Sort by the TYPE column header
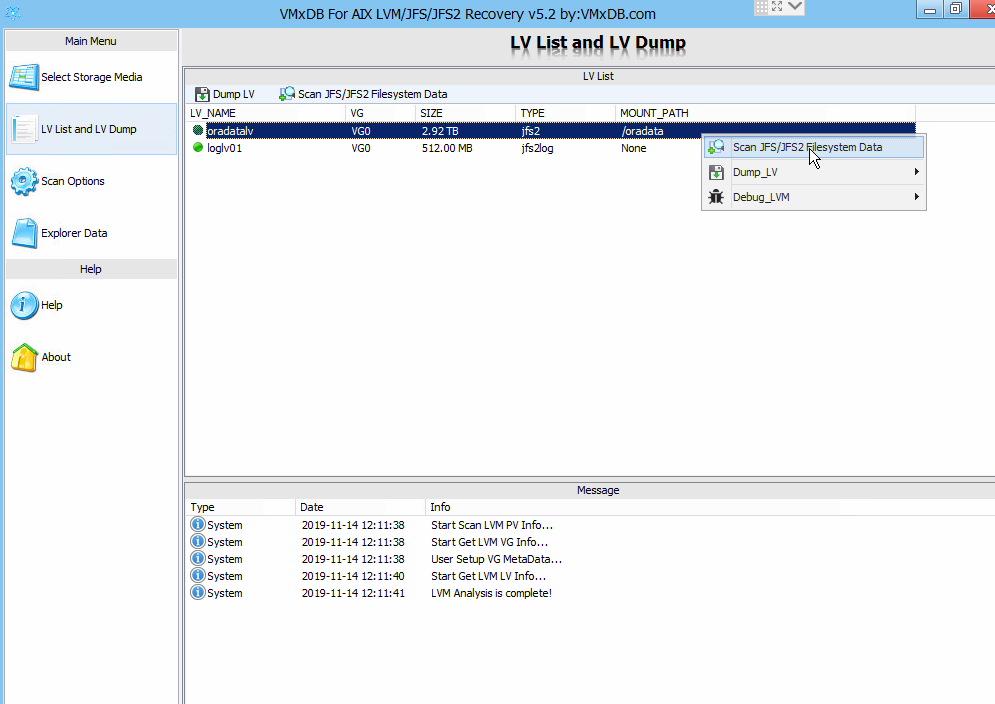 (565, 113)
